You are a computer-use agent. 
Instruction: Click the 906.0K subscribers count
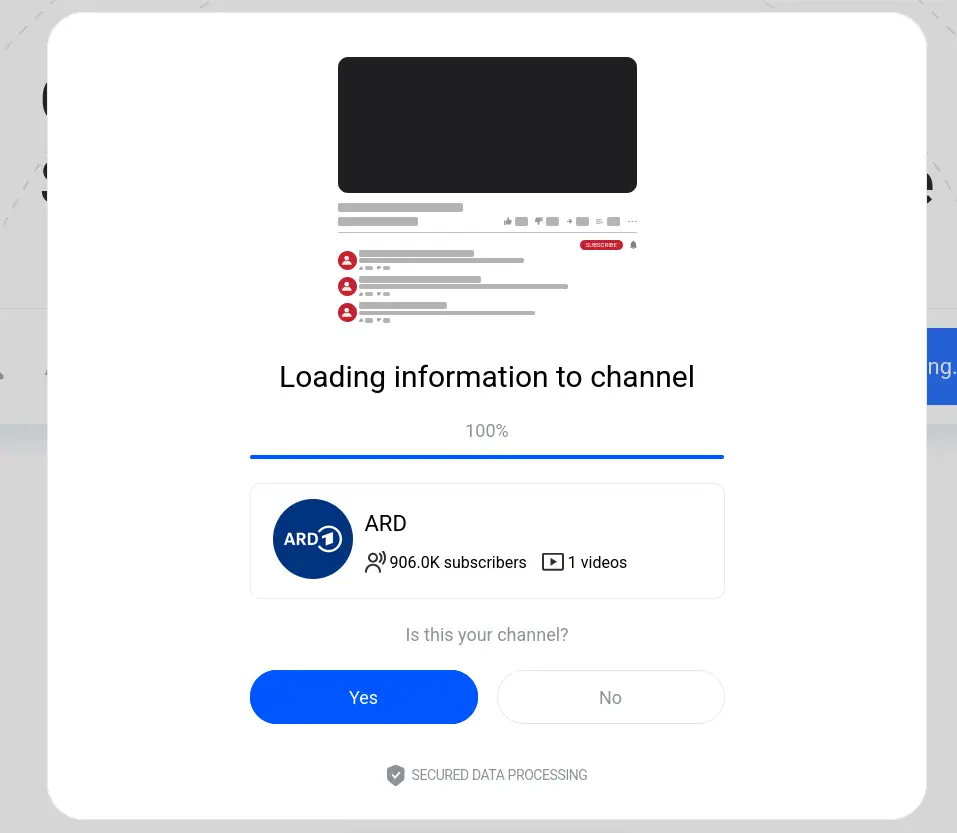click(x=458, y=562)
